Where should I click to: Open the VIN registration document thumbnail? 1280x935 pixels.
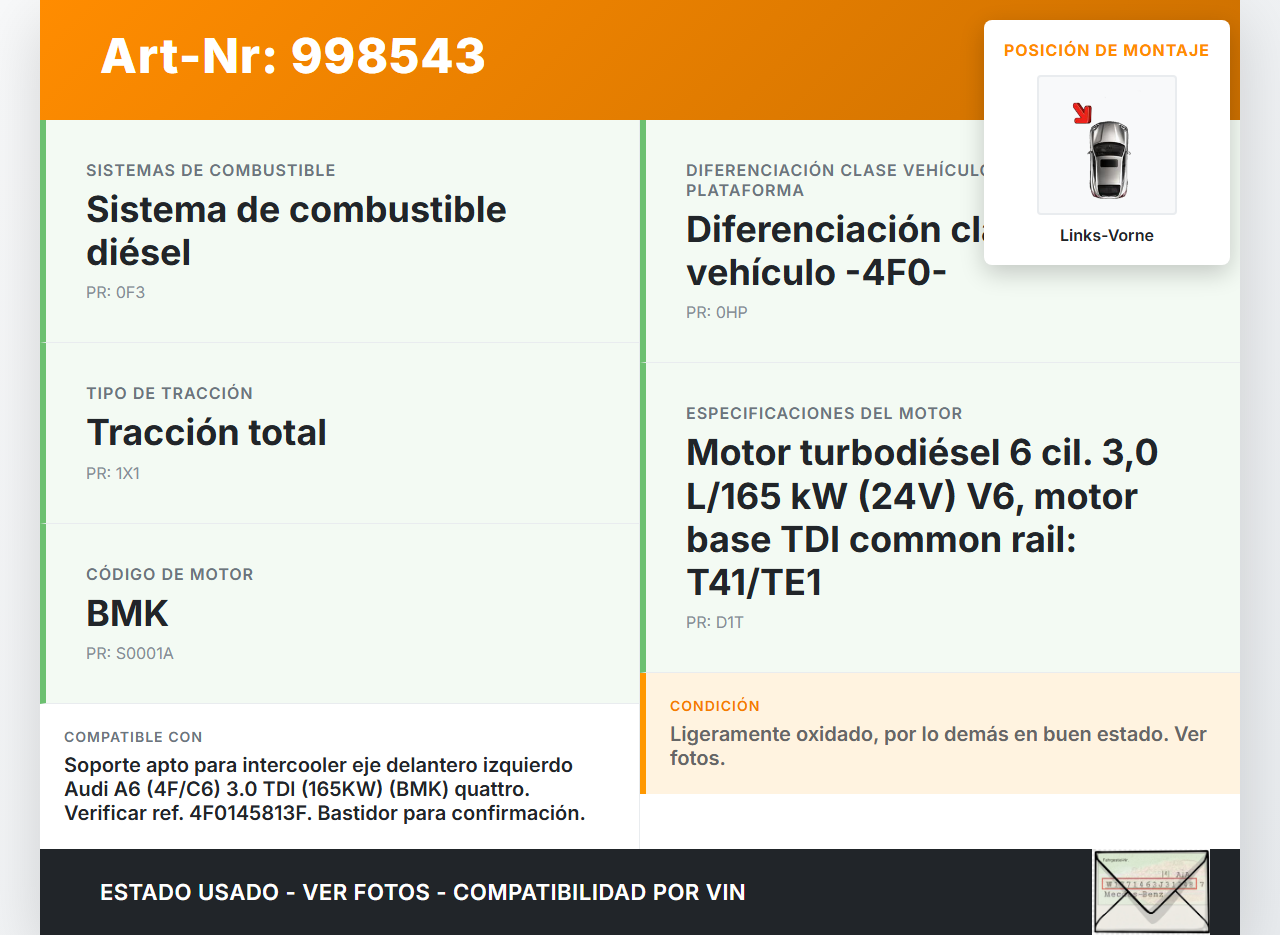tap(1150, 890)
